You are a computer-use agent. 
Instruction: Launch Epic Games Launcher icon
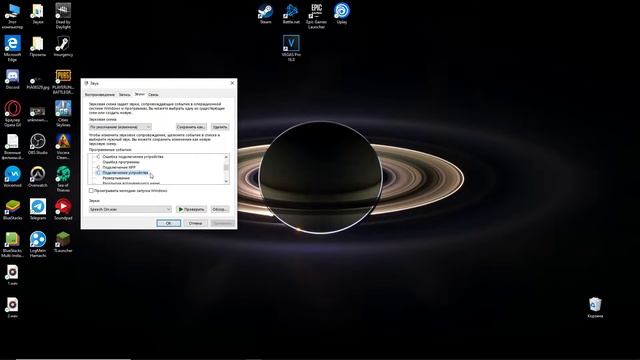(x=316, y=16)
